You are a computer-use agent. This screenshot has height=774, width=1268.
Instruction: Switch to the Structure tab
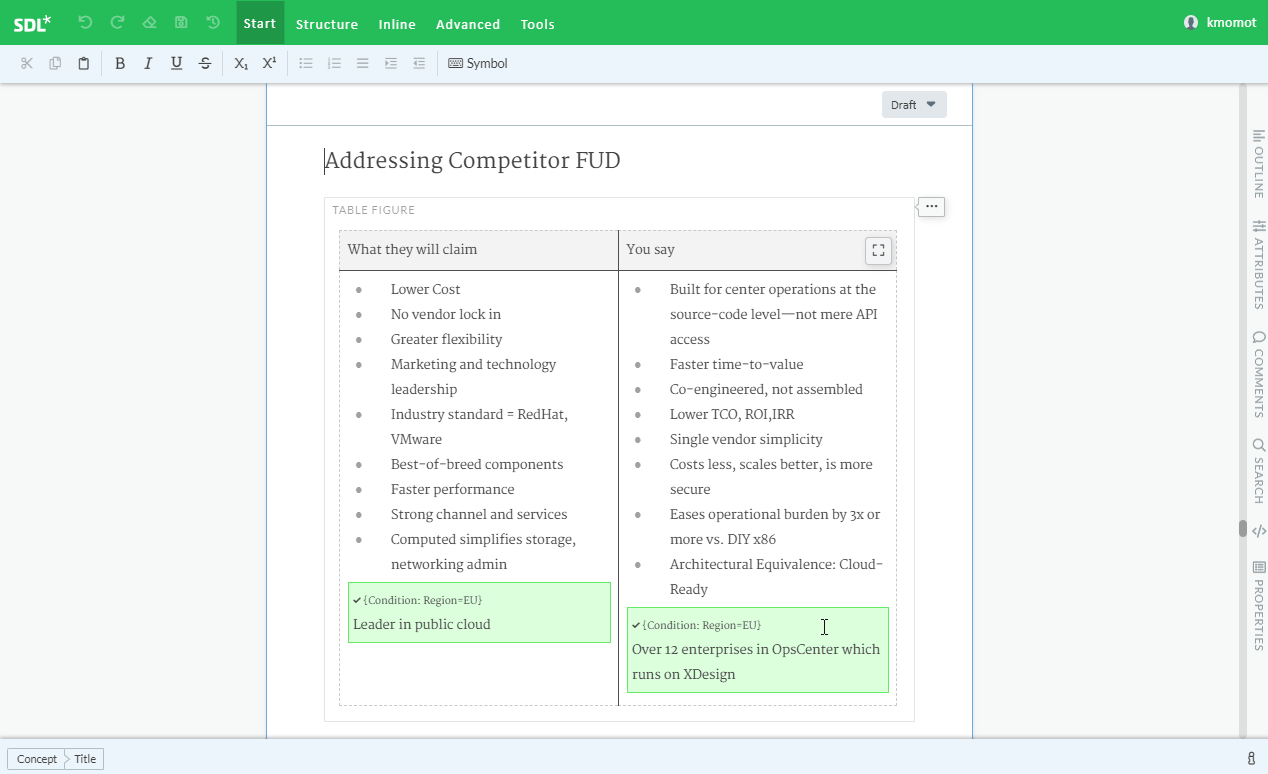(x=327, y=24)
